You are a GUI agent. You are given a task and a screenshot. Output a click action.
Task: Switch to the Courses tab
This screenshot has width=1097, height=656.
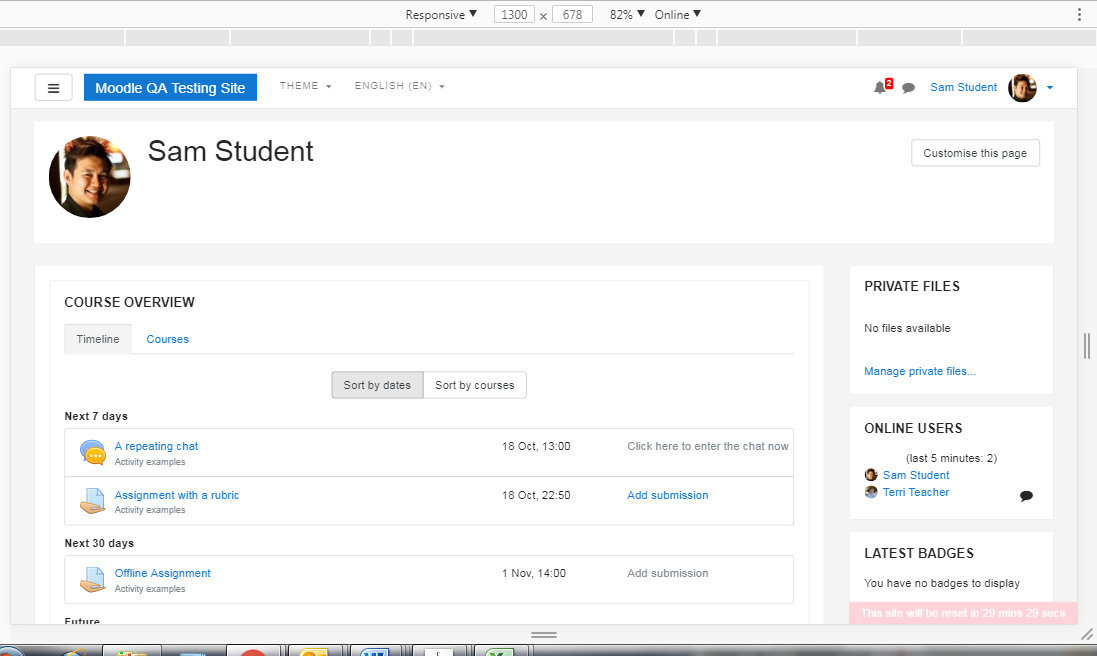167,339
